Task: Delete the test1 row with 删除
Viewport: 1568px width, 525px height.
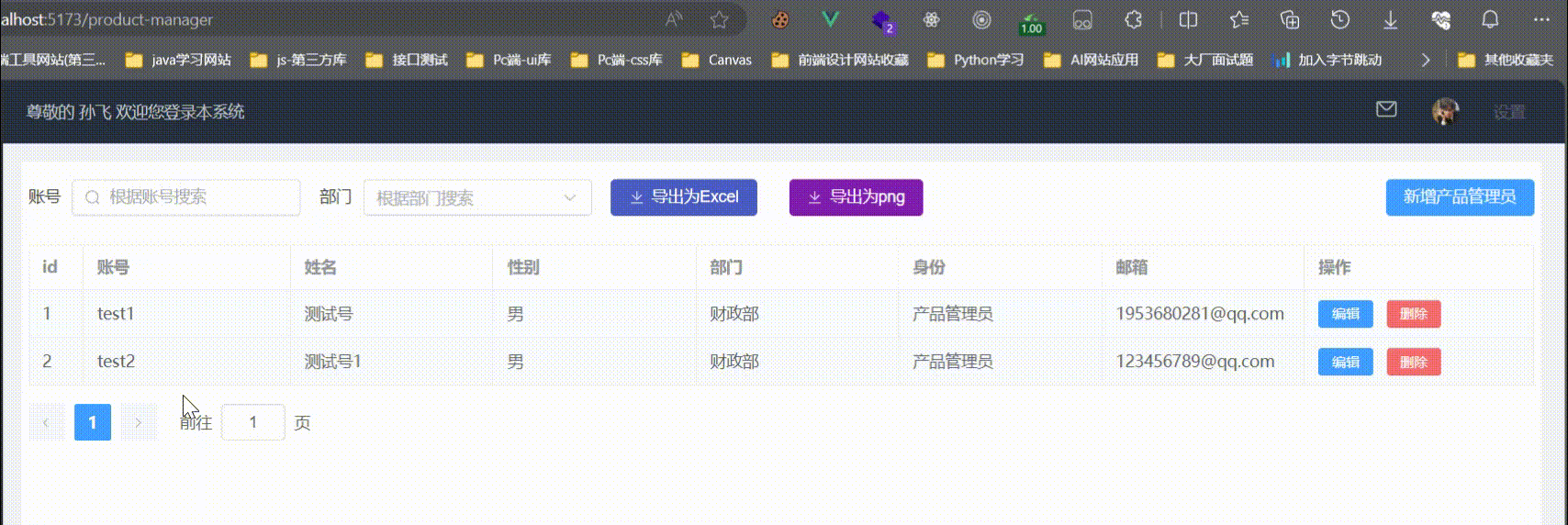Action: click(x=1414, y=314)
